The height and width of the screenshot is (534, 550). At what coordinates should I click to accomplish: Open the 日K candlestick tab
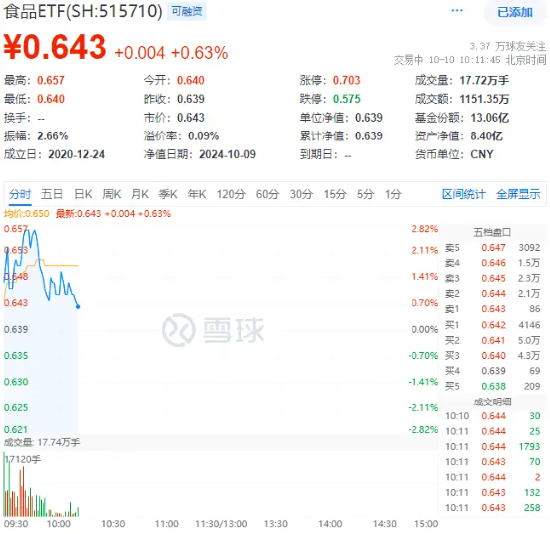83,194
